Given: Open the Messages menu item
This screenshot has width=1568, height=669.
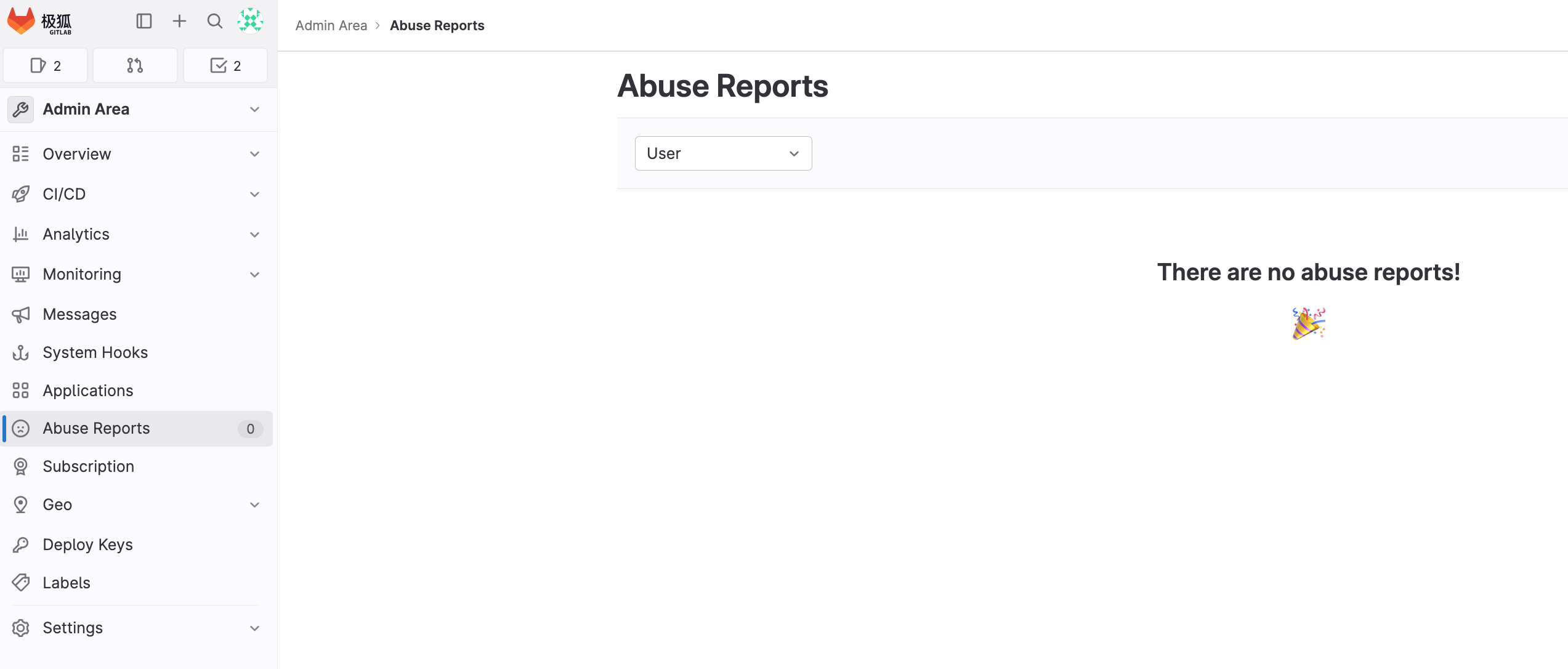Looking at the screenshot, I should pyautogui.click(x=80, y=315).
